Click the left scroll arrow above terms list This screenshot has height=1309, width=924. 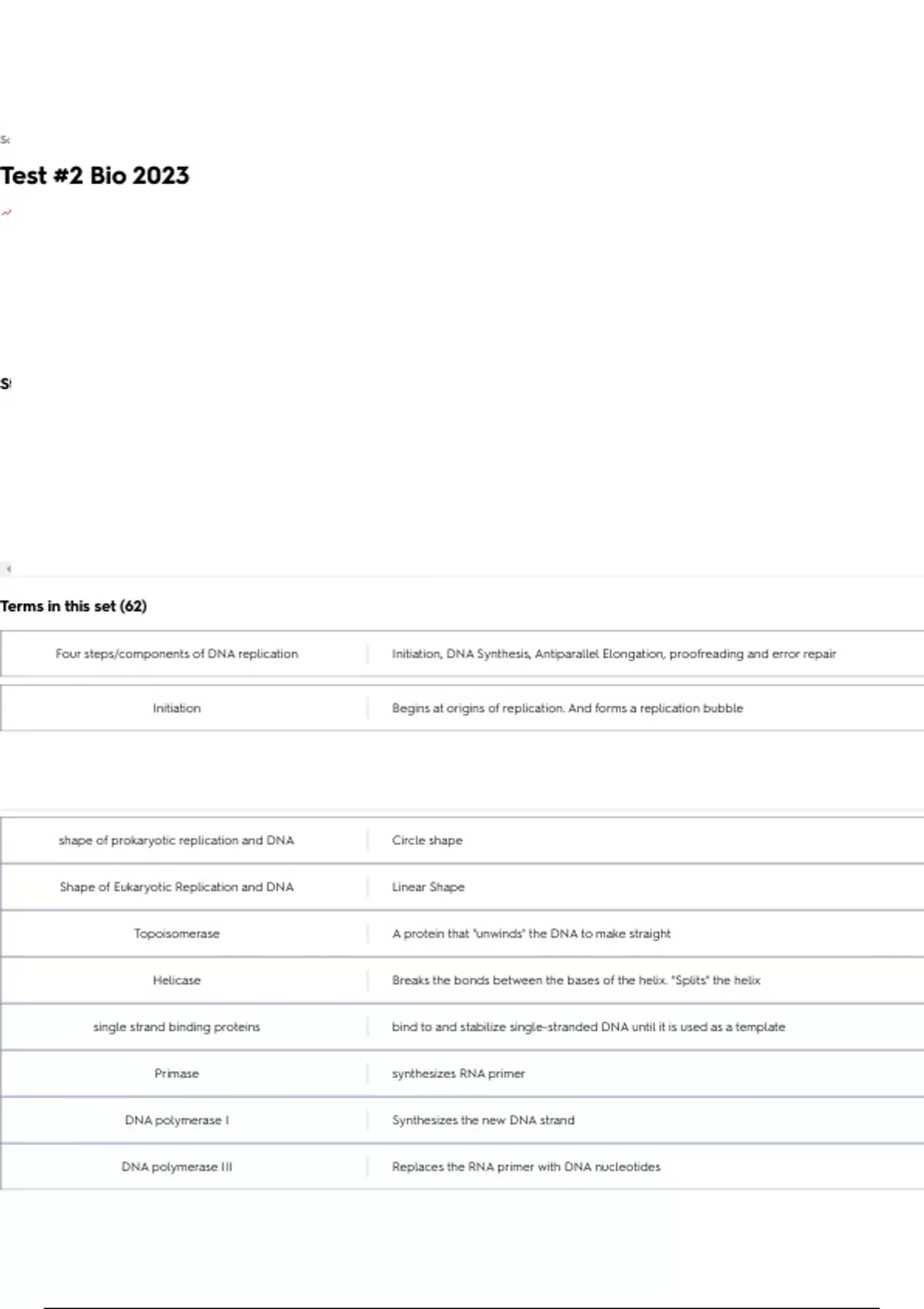point(8,569)
